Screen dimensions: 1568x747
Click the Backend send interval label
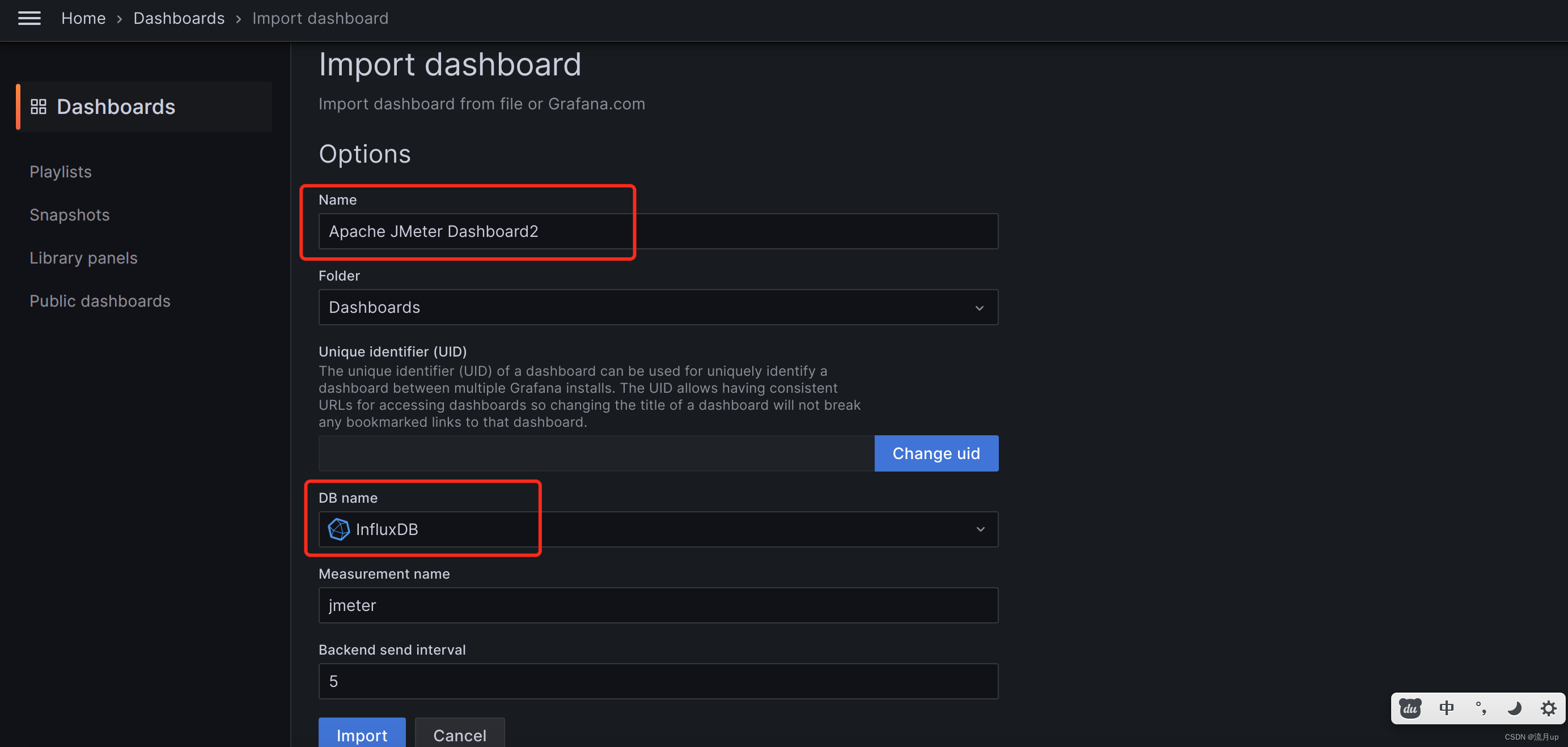pos(392,650)
